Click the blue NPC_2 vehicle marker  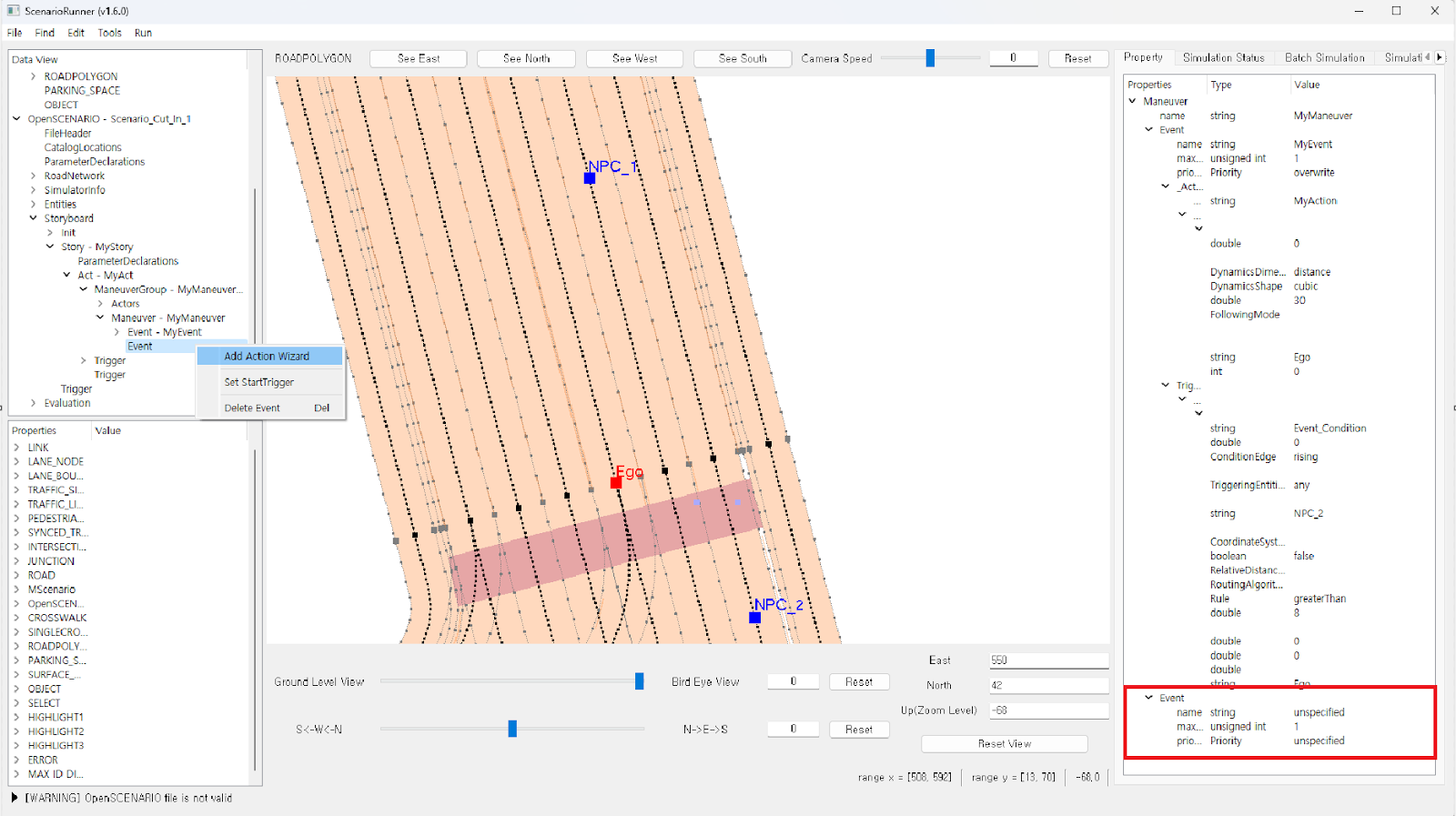point(754,618)
